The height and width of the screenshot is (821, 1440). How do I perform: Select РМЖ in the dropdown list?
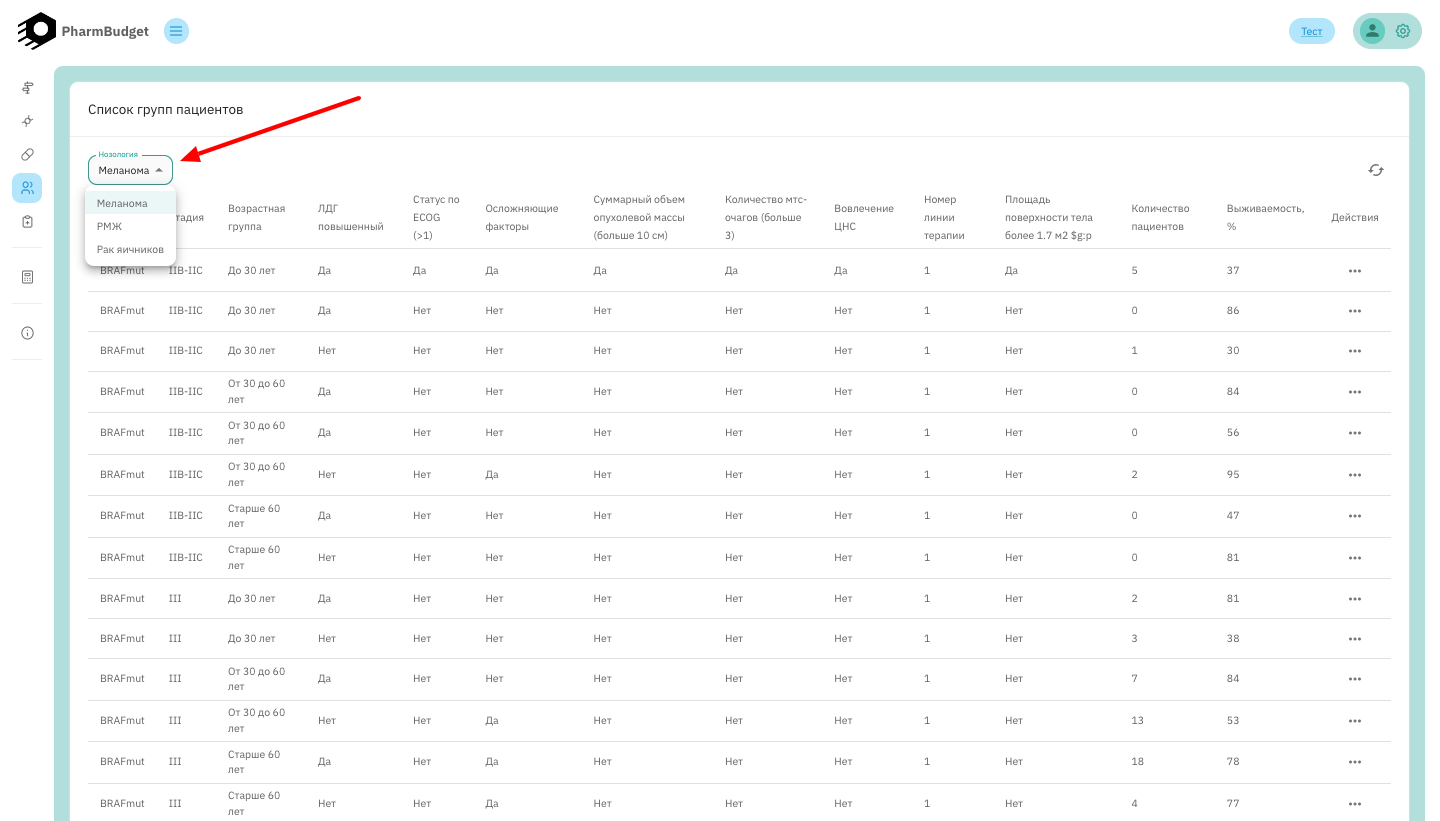(x=130, y=226)
